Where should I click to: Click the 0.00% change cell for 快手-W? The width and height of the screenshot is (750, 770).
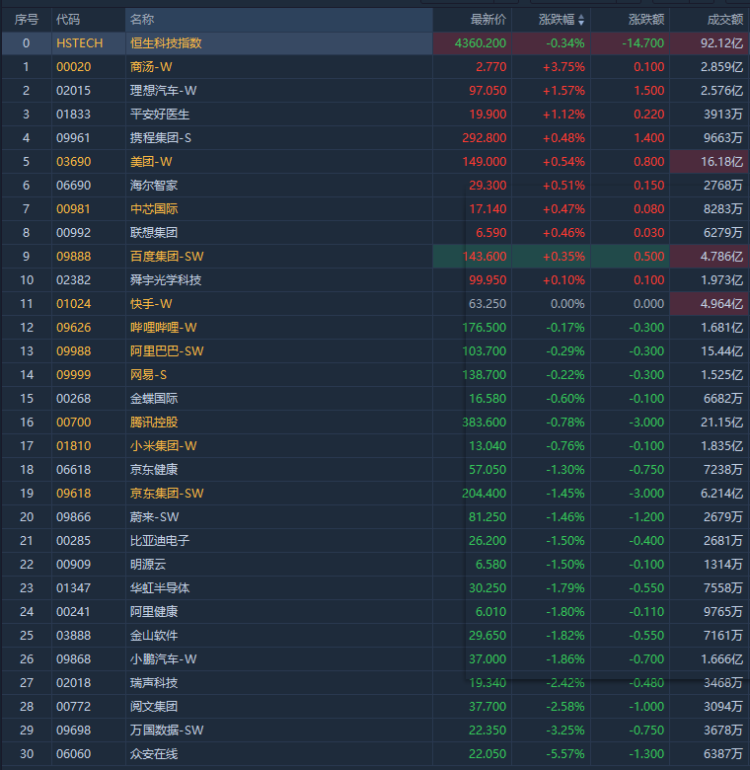567,303
